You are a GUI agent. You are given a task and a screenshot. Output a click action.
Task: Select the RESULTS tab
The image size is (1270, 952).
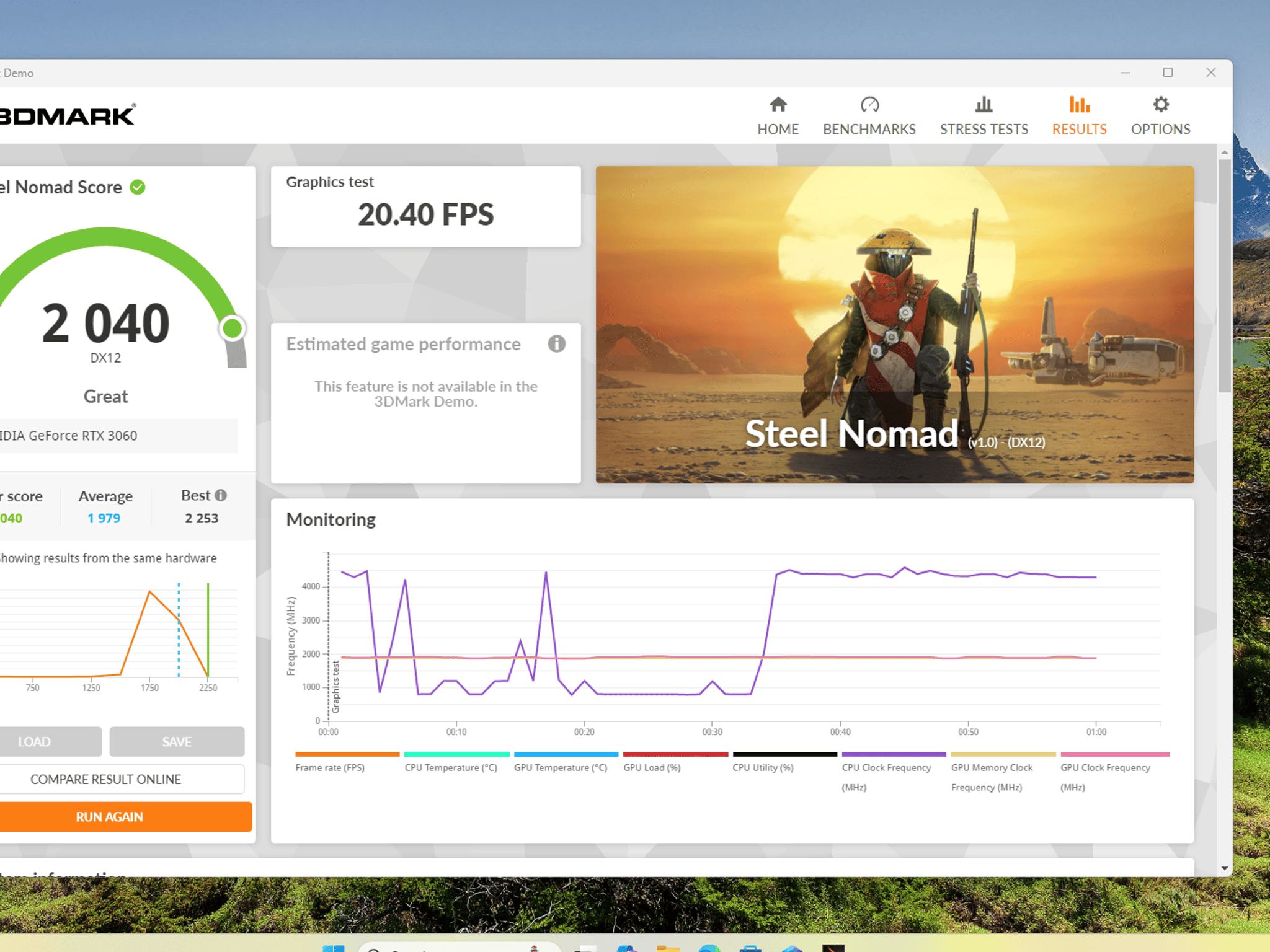[x=1079, y=116]
